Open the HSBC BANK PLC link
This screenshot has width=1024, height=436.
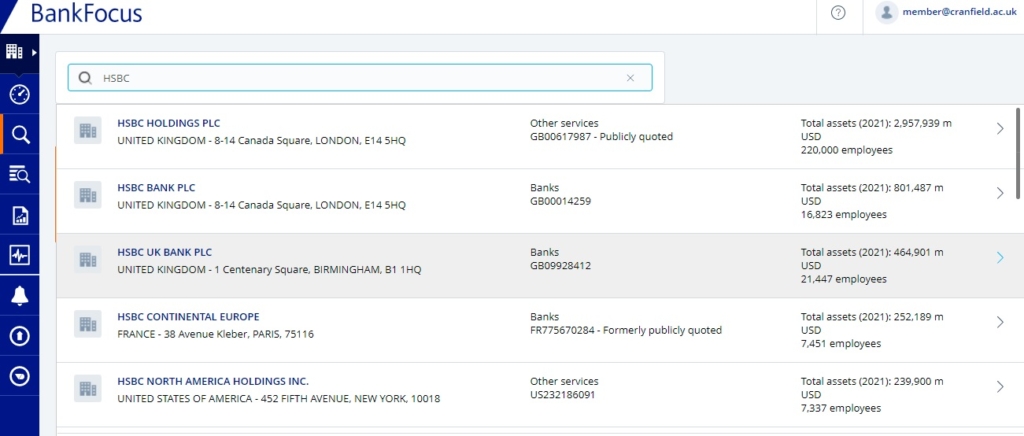(156, 188)
